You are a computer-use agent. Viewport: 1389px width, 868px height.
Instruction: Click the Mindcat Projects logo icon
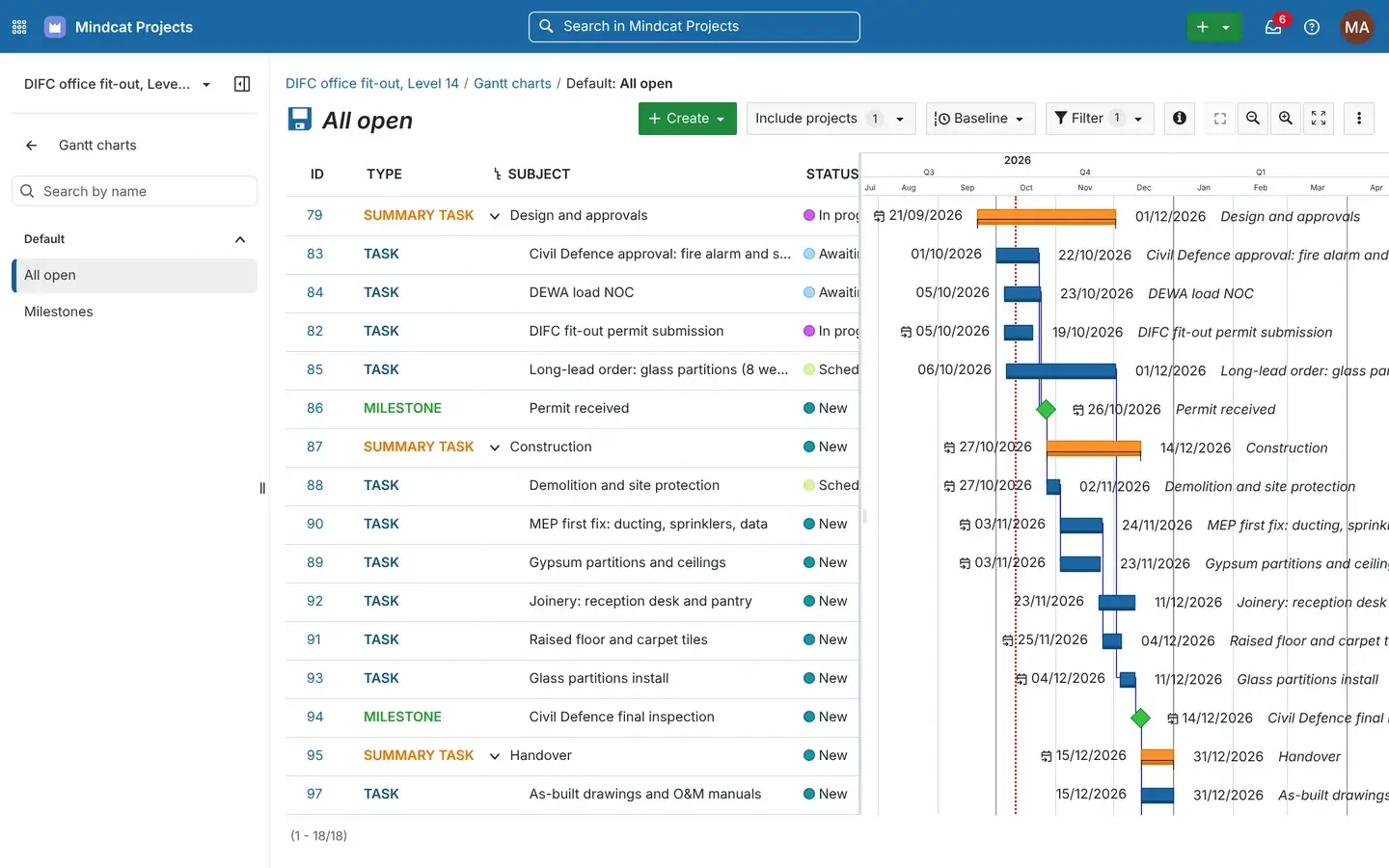(x=55, y=27)
